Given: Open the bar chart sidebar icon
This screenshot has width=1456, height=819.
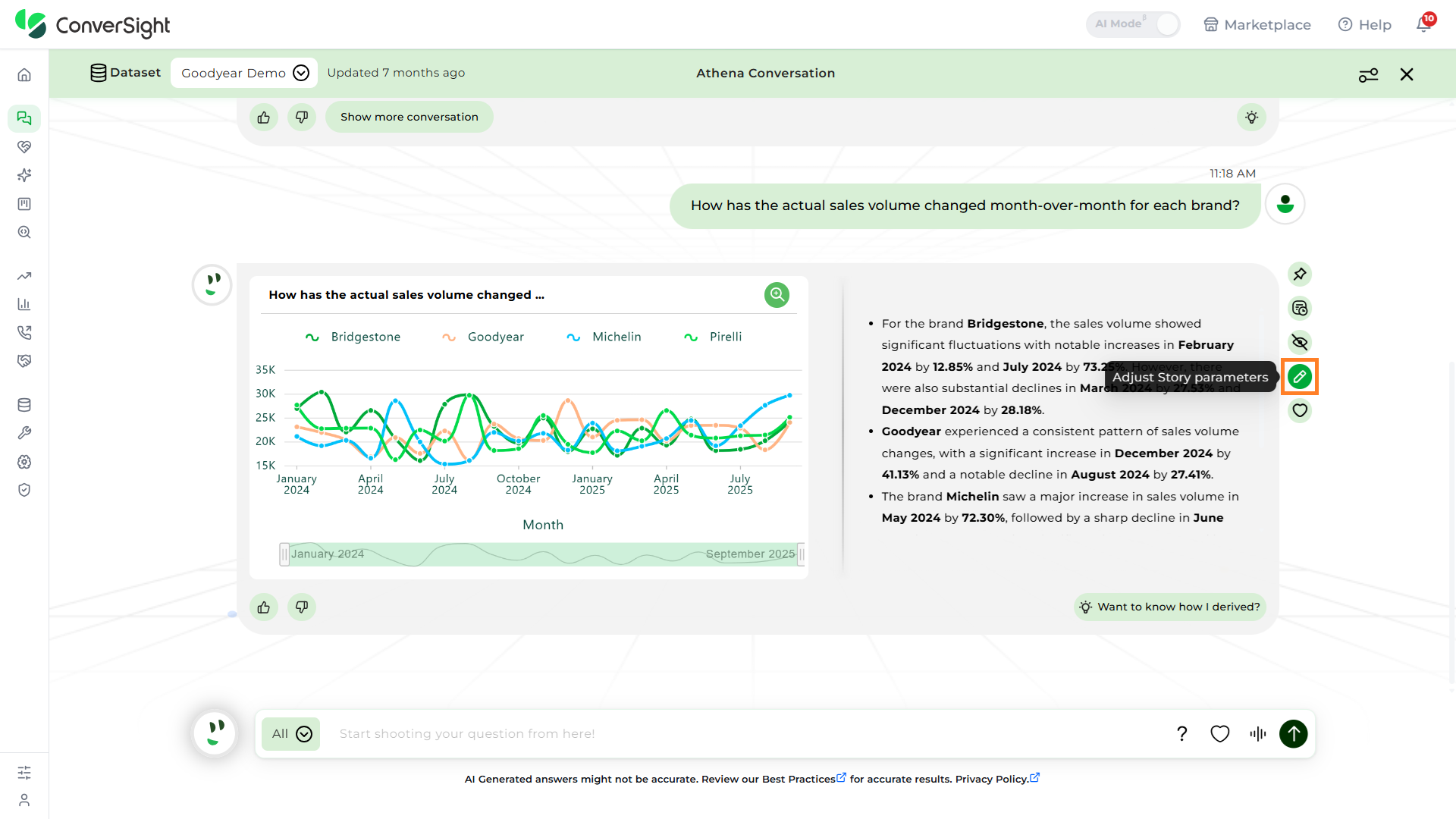Looking at the screenshot, I should (24, 304).
